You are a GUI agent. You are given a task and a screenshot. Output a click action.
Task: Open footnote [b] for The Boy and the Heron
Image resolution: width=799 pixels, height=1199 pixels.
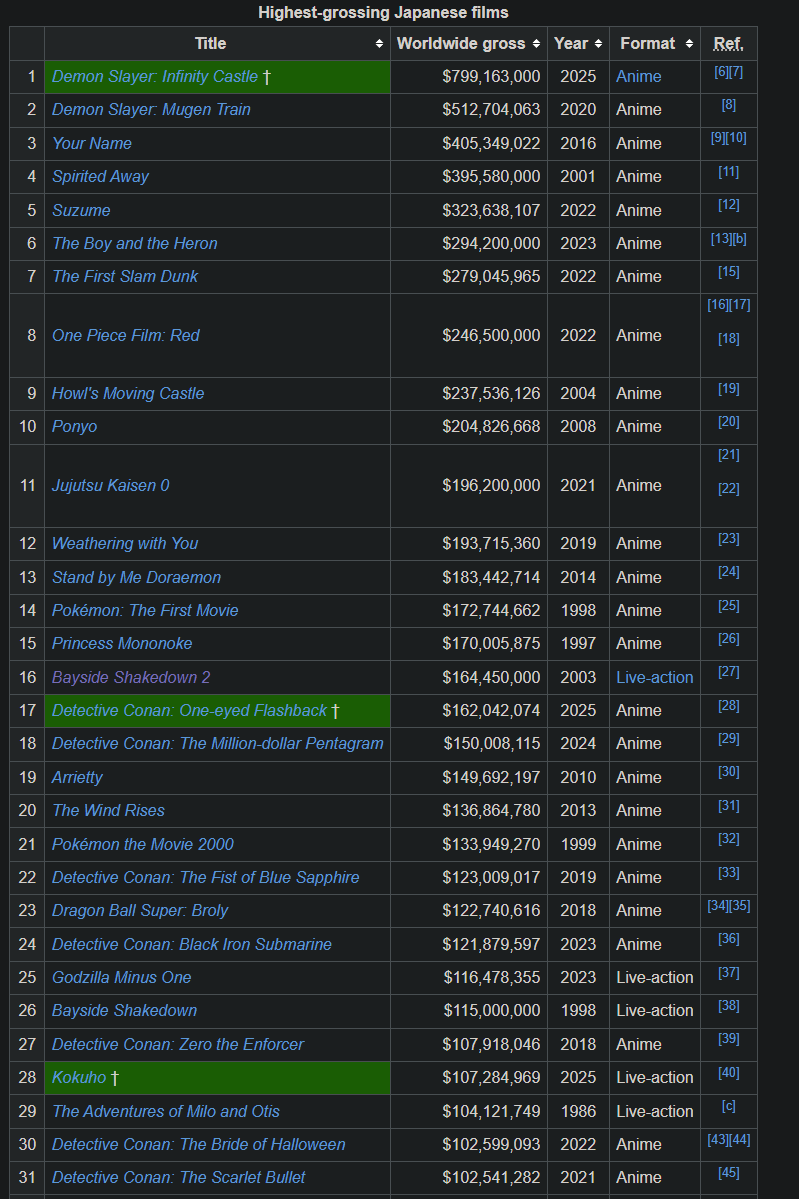pyautogui.click(x=739, y=239)
